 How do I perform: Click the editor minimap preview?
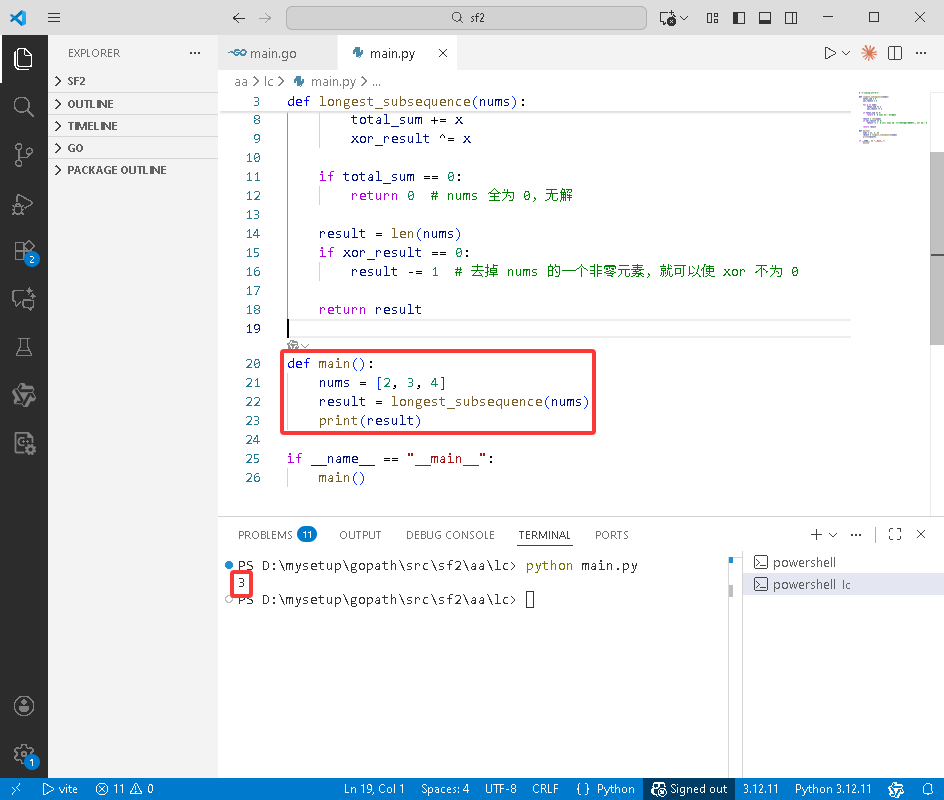[x=892, y=117]
